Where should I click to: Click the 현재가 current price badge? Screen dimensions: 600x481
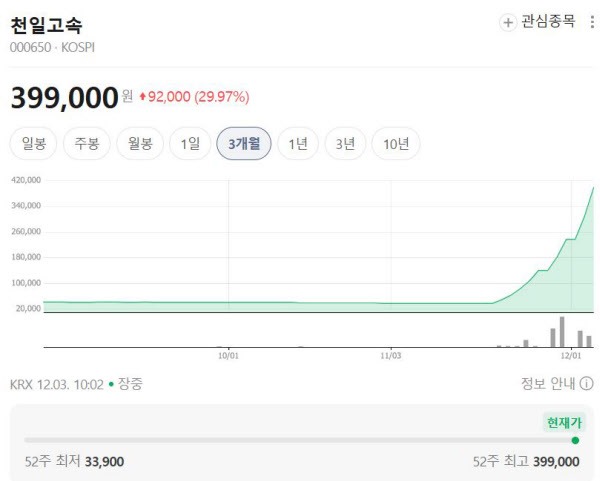pyautogui.click(x=564, y=422)
